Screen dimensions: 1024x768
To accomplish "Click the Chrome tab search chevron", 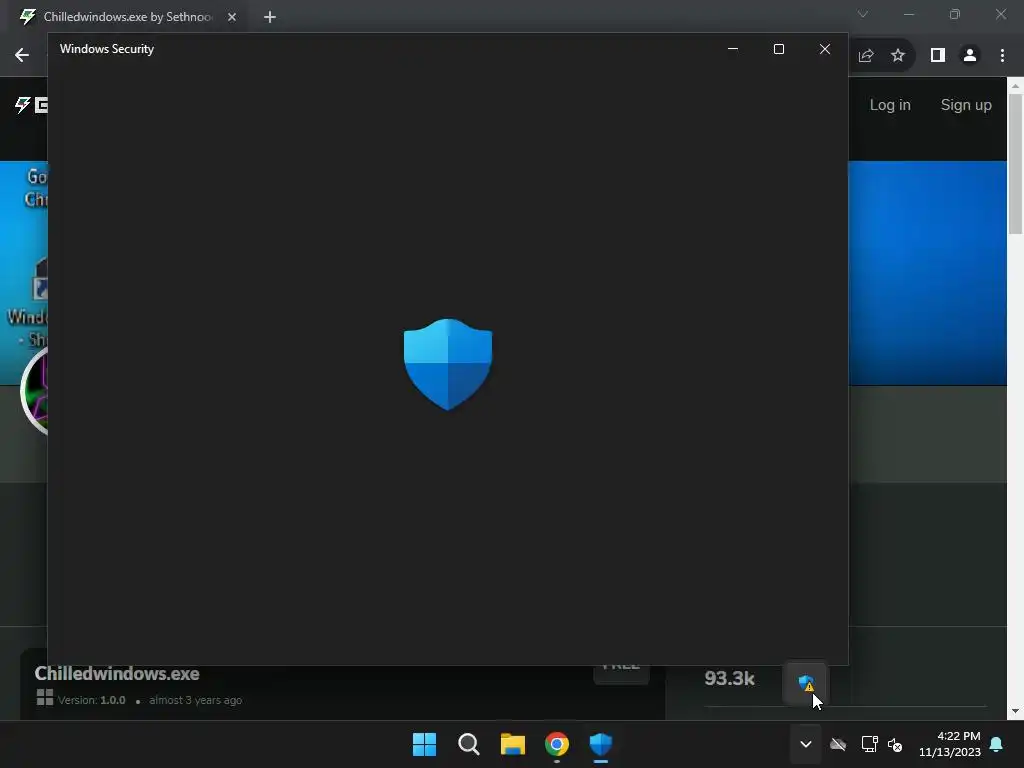I will point(863,14).
